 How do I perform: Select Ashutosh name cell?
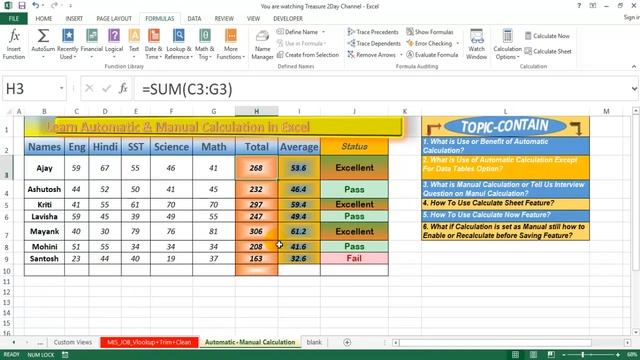[x=44, y=189]
